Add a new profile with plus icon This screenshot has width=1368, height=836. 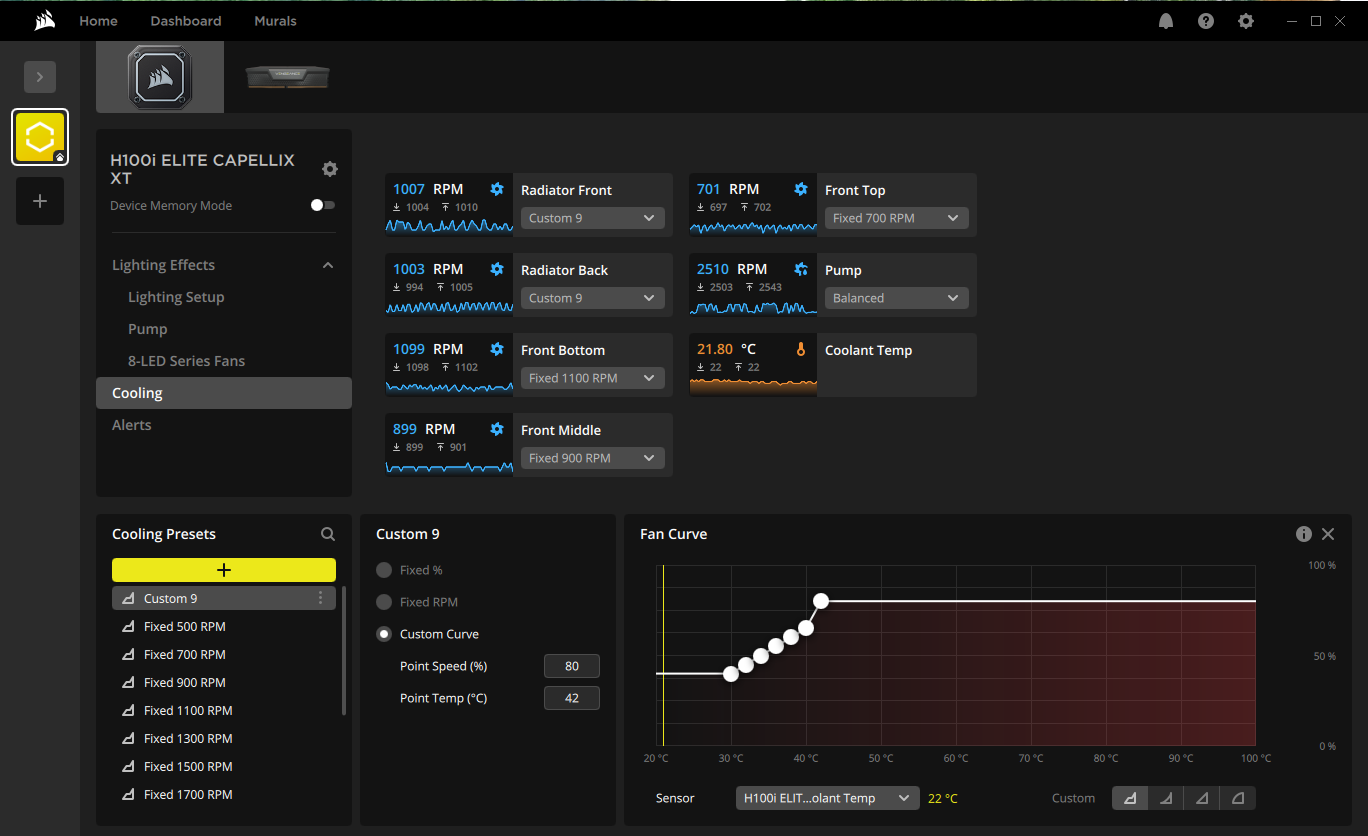[40, 201]
